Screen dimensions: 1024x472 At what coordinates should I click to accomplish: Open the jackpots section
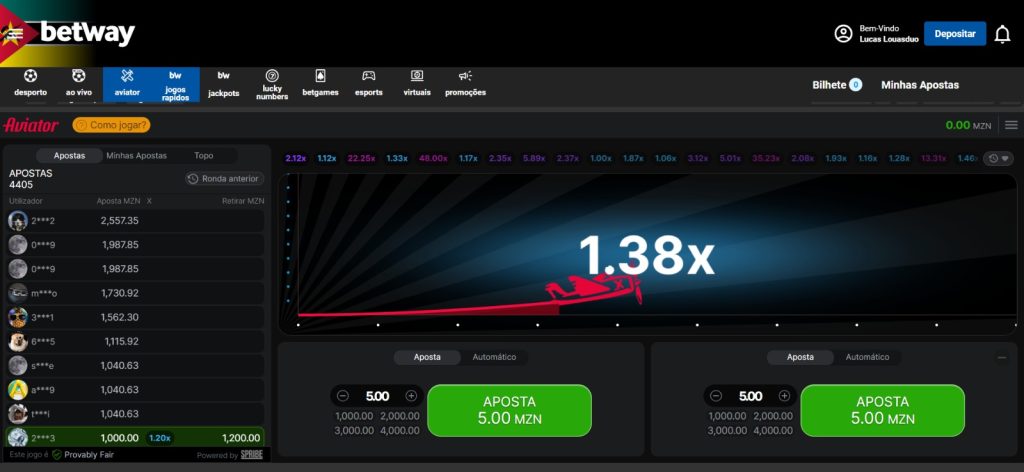223,84
